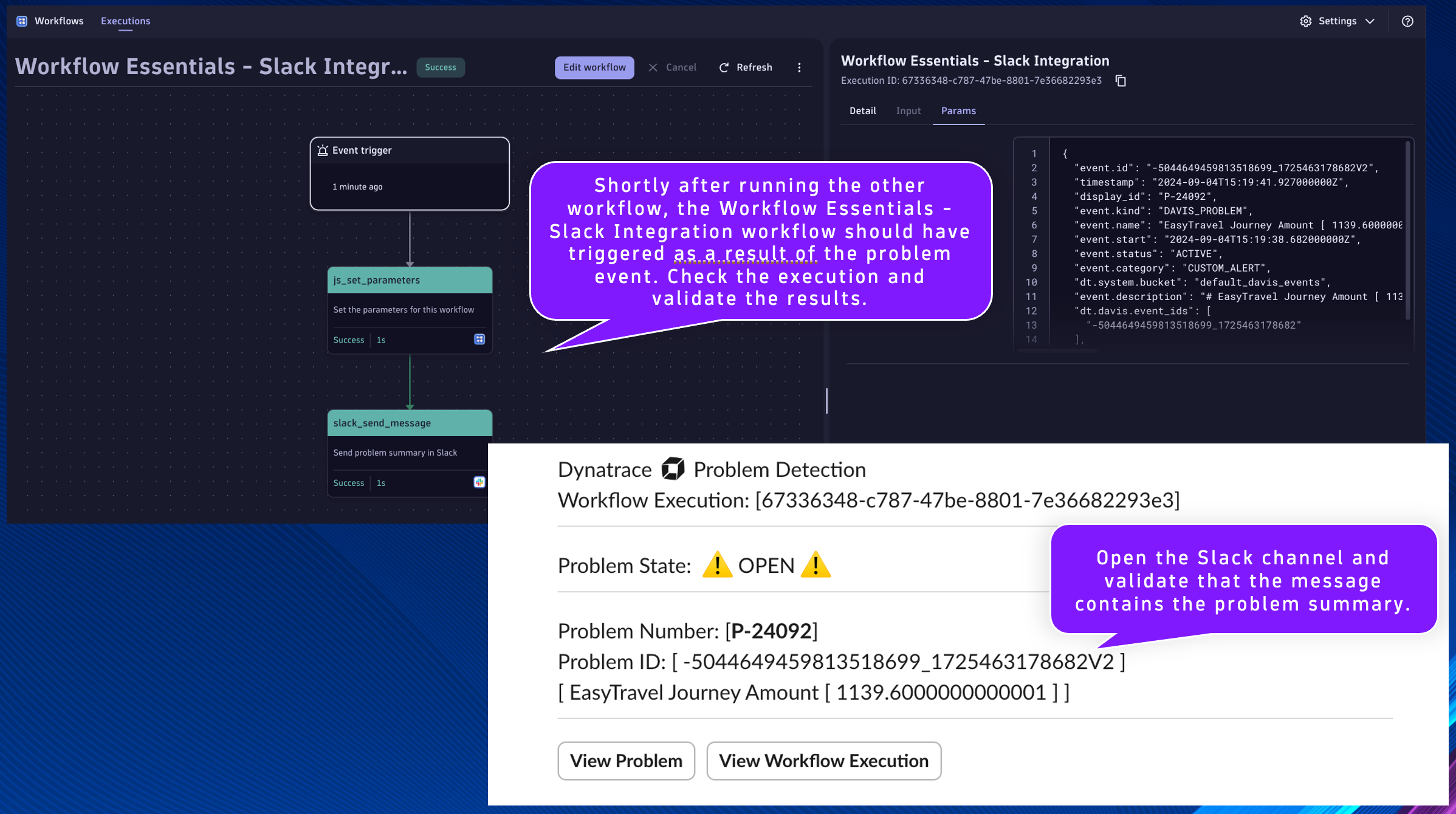Click the Edit workflow button
This screenshot has width=1456, height=814.
[x=594, y=67]
